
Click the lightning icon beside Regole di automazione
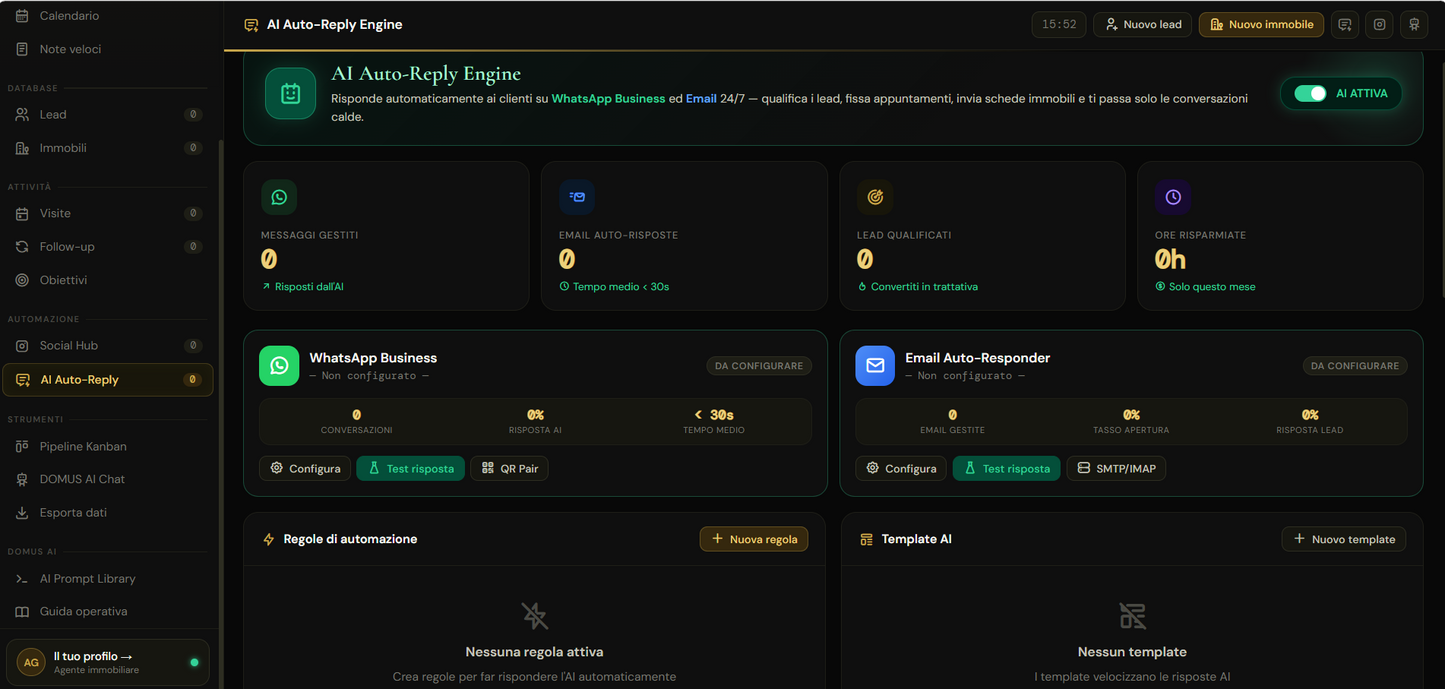tap(268, 540)
